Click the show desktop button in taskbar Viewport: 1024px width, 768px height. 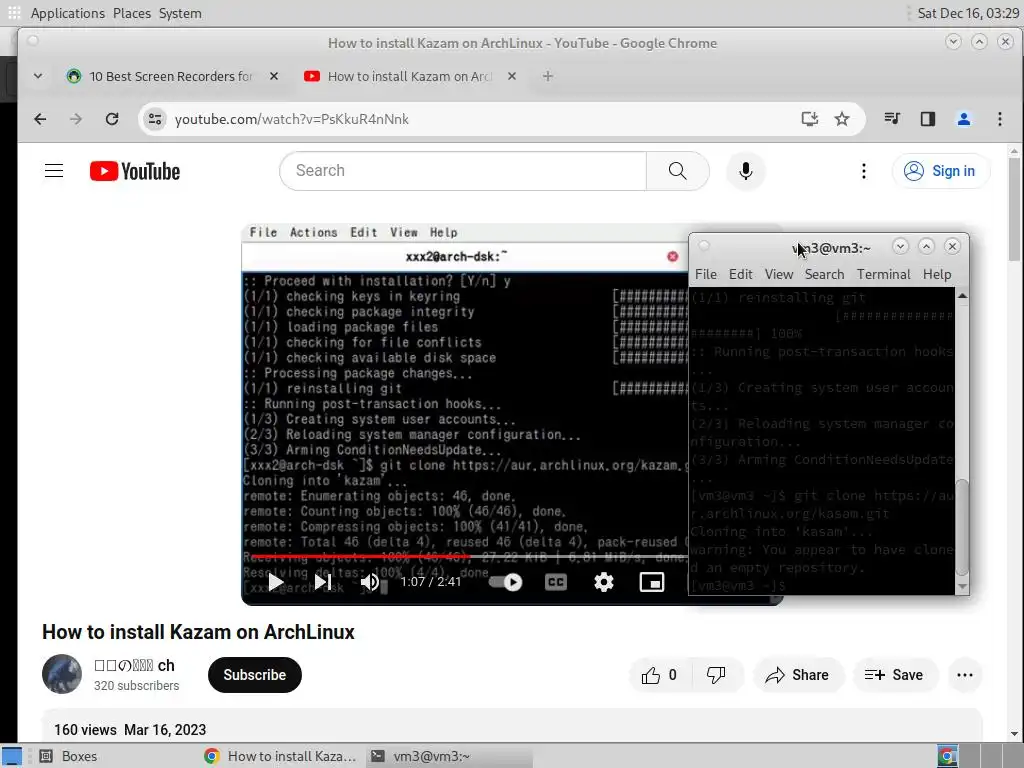pyautogui.click(x=12, y=756)
